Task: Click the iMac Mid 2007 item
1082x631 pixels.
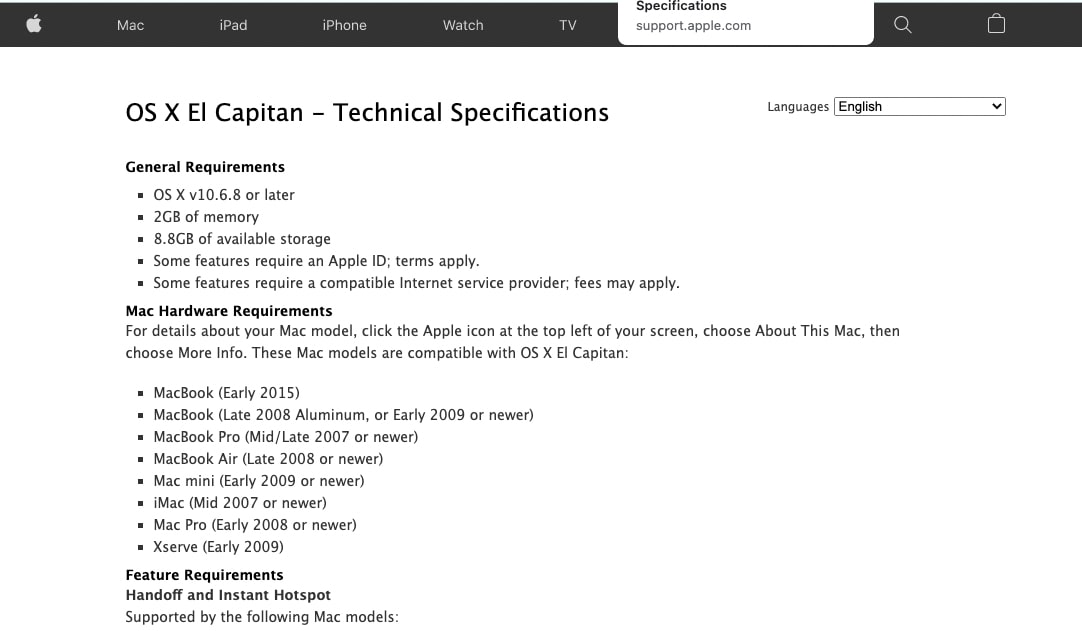Action: (240, 503)
